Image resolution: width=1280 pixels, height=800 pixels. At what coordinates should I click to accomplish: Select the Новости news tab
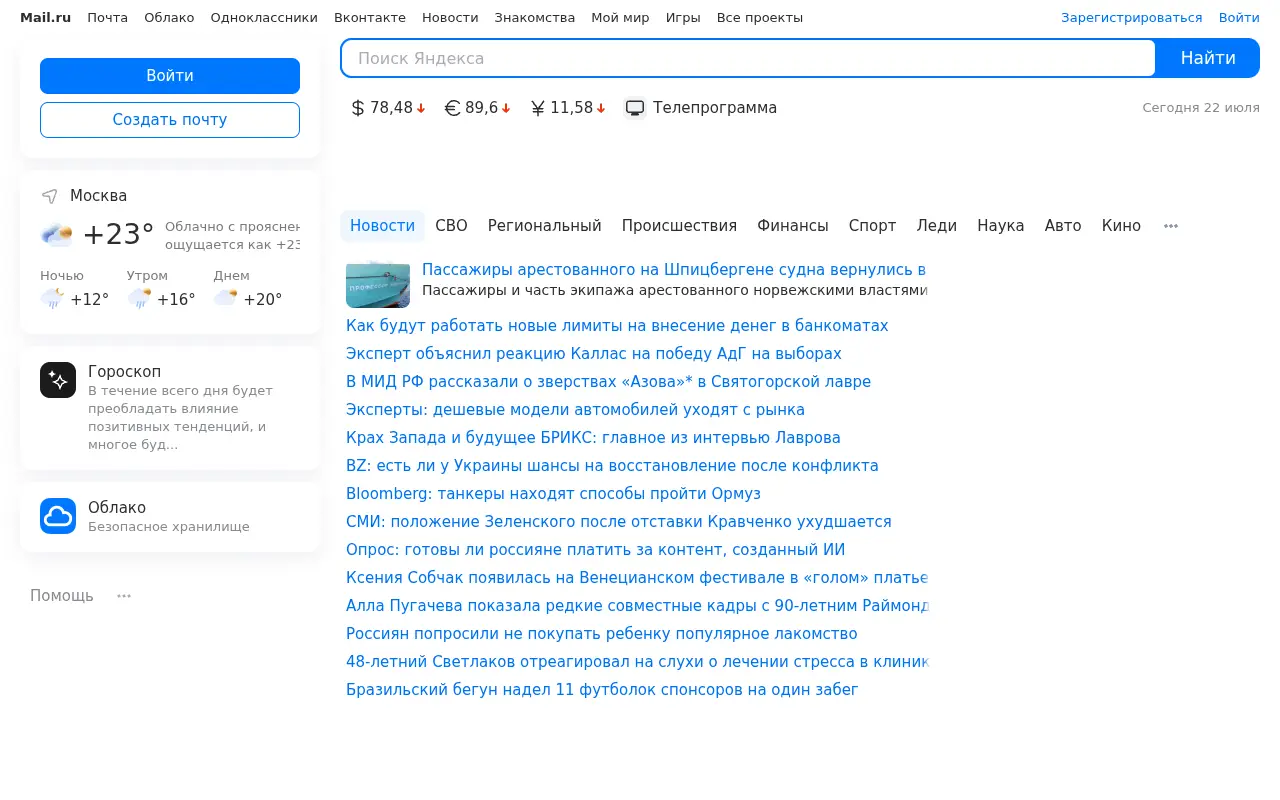click(382, 226)
